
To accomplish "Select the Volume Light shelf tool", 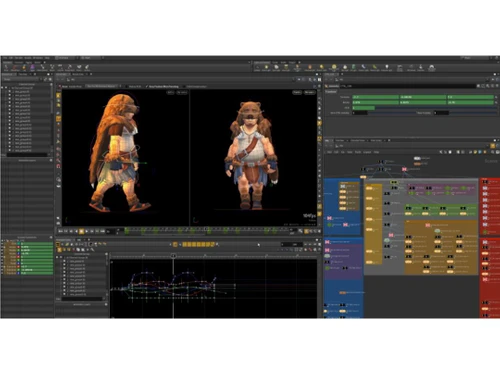I will pyautogui.click(x=309, y=68).
